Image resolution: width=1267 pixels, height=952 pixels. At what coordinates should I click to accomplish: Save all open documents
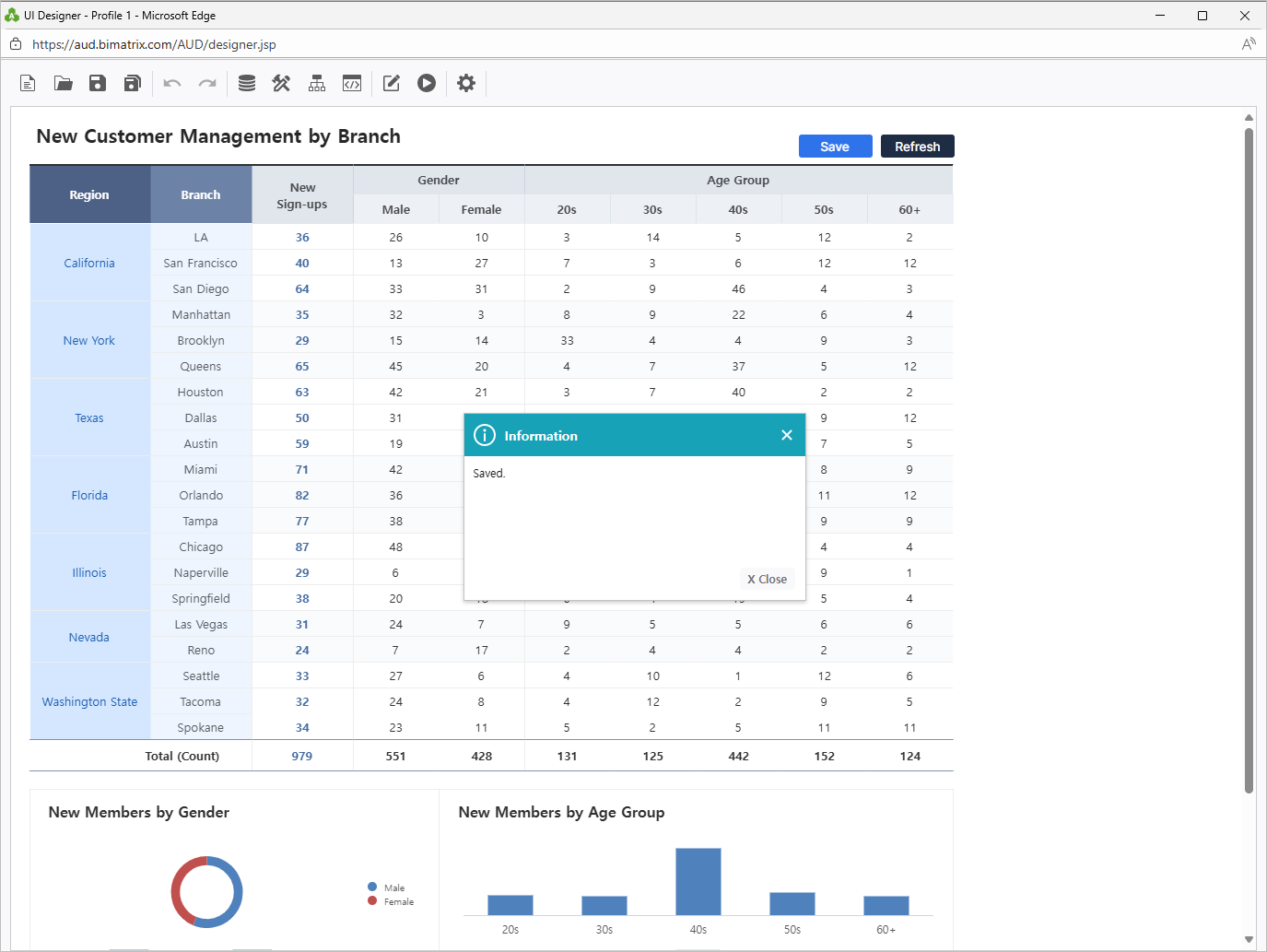tap(132, 83)
